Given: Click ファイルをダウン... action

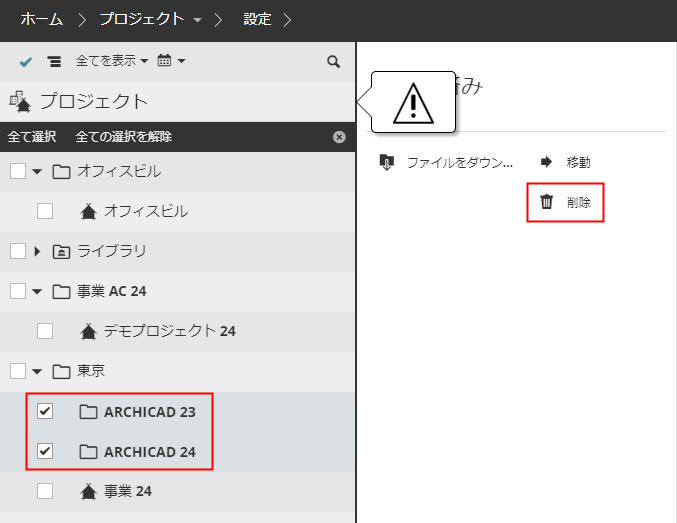Looking at the screenshot, I should click(460, 162).
